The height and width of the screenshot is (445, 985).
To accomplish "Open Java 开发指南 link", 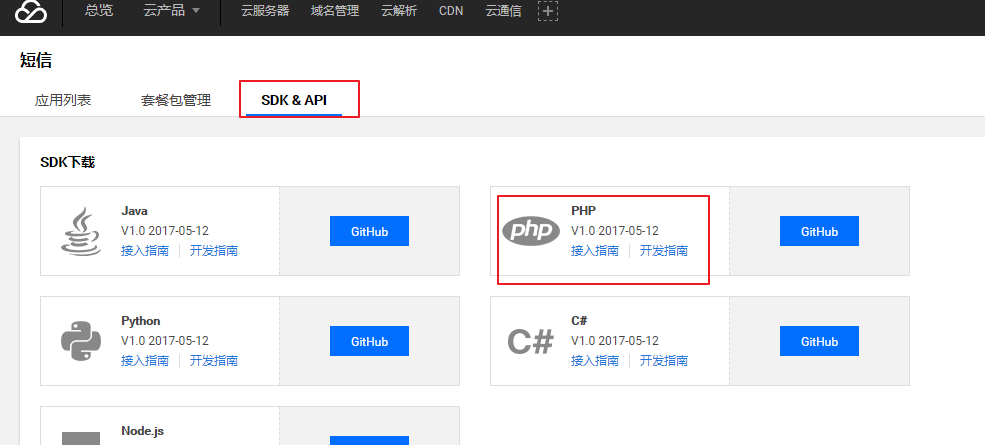I will (214, 251).
